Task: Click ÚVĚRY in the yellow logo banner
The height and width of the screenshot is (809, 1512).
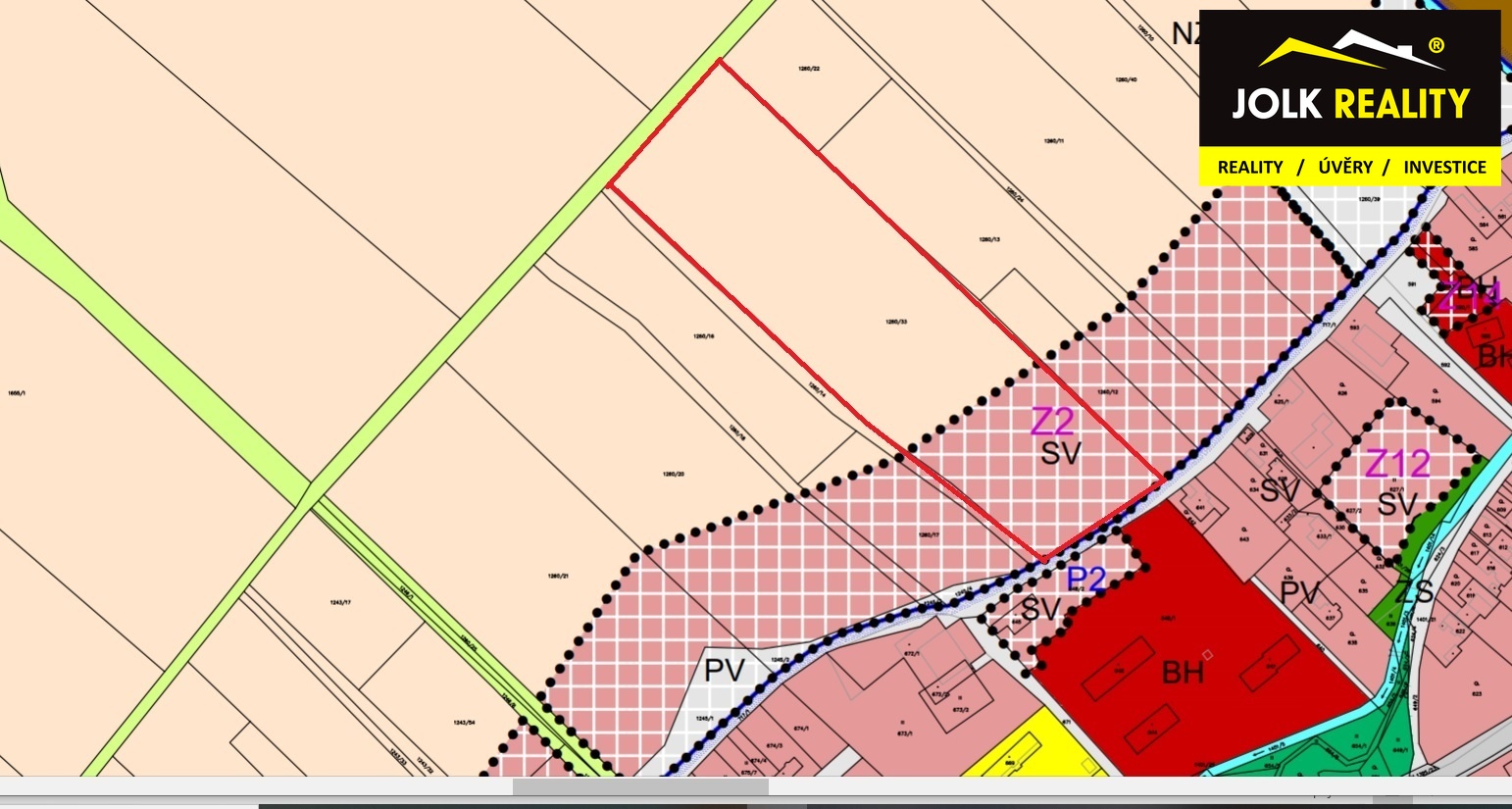Action: pos(1344,168)
